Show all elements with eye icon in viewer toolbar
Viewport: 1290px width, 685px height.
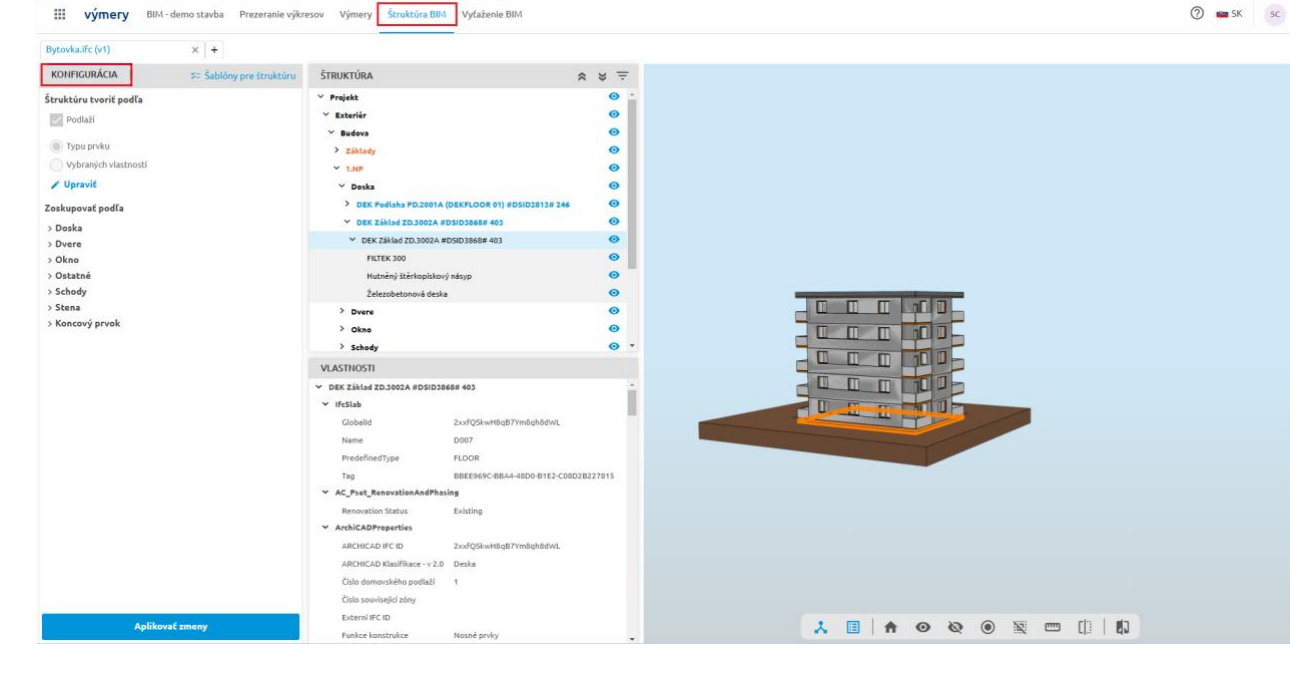click(x=924, y=627)
